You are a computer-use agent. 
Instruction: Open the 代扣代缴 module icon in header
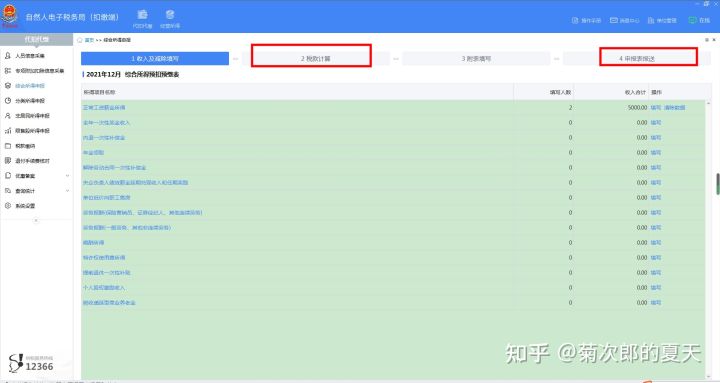[x=142, y=19]
